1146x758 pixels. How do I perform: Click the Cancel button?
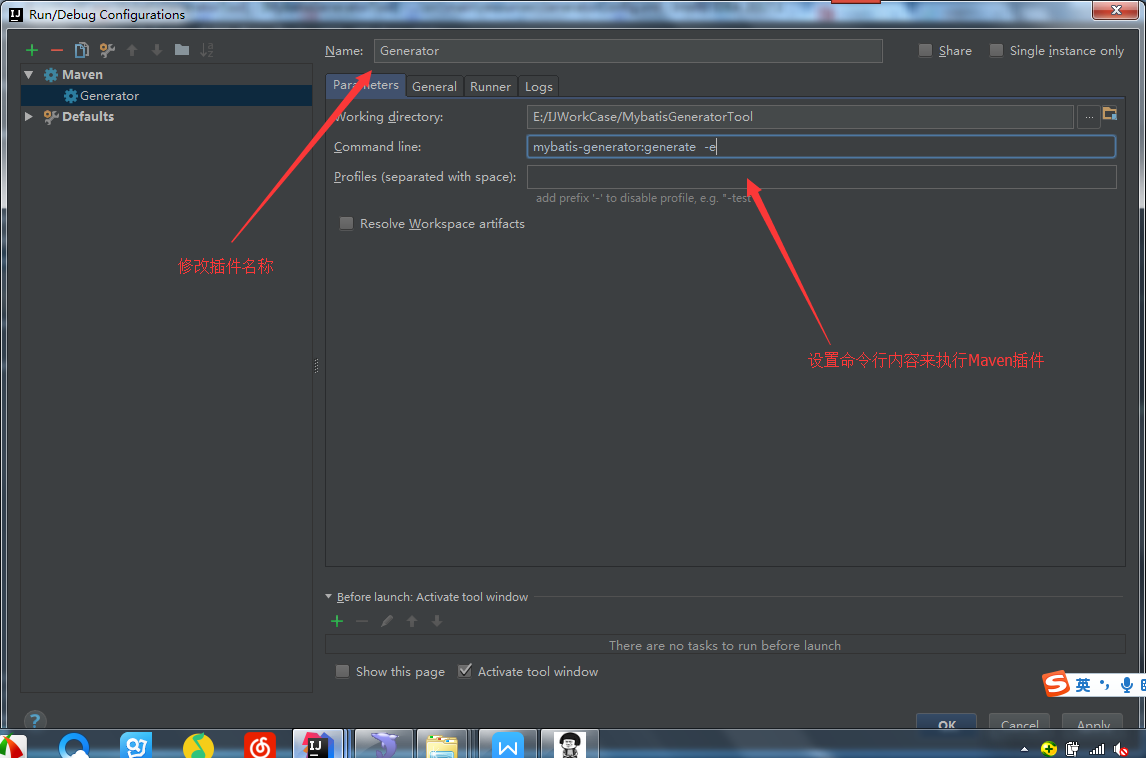pyautogui.click(x=1020, y=721)
